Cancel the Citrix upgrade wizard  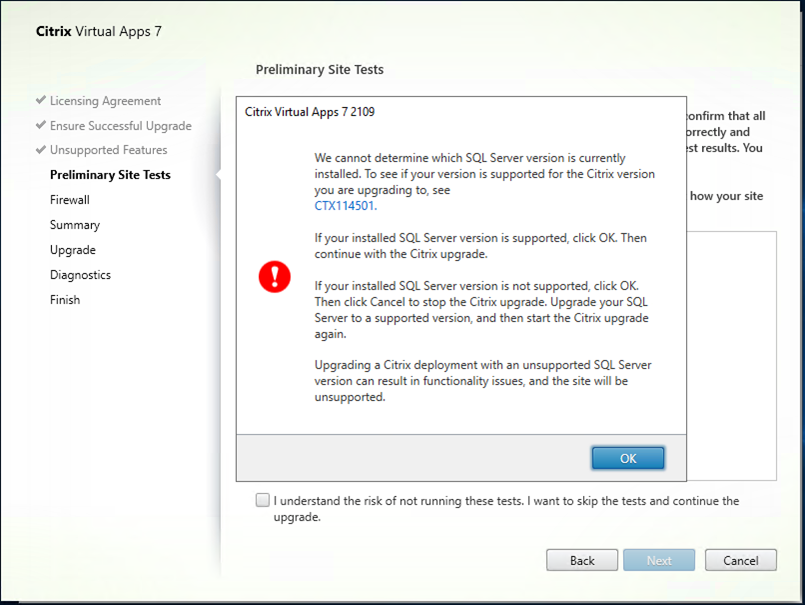coord(740,560)
